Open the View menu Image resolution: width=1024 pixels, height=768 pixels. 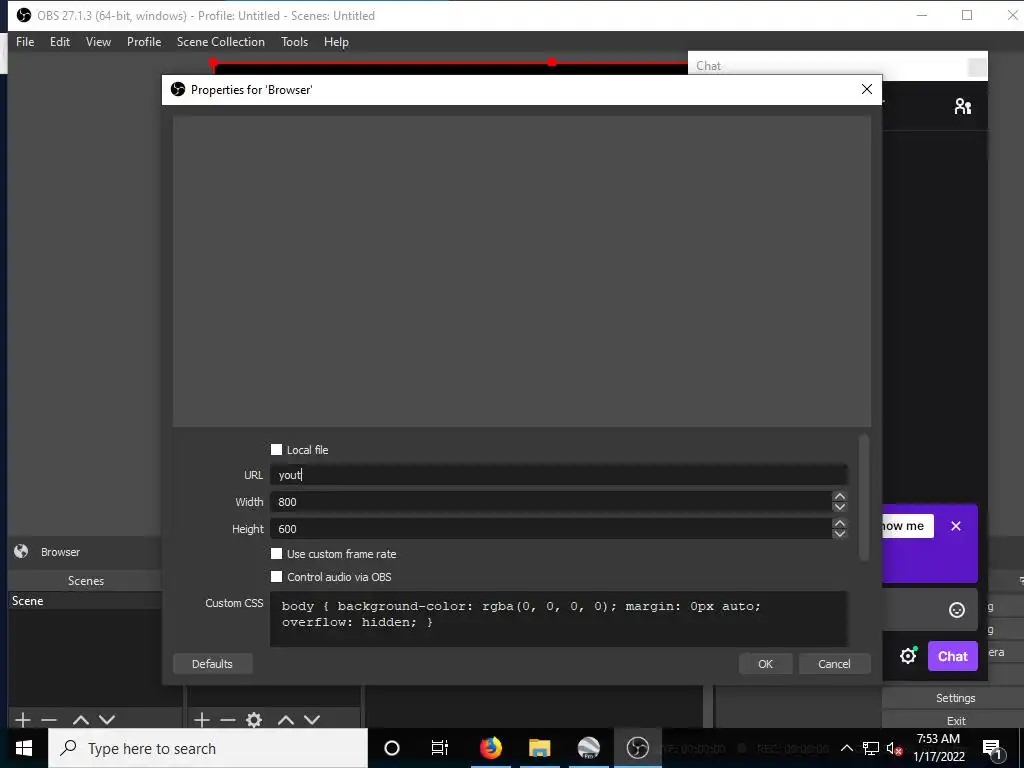(98, 42)
